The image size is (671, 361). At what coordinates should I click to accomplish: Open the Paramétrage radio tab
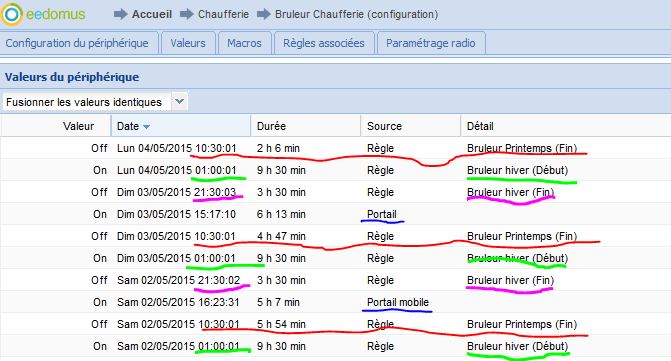coord(431,43)
